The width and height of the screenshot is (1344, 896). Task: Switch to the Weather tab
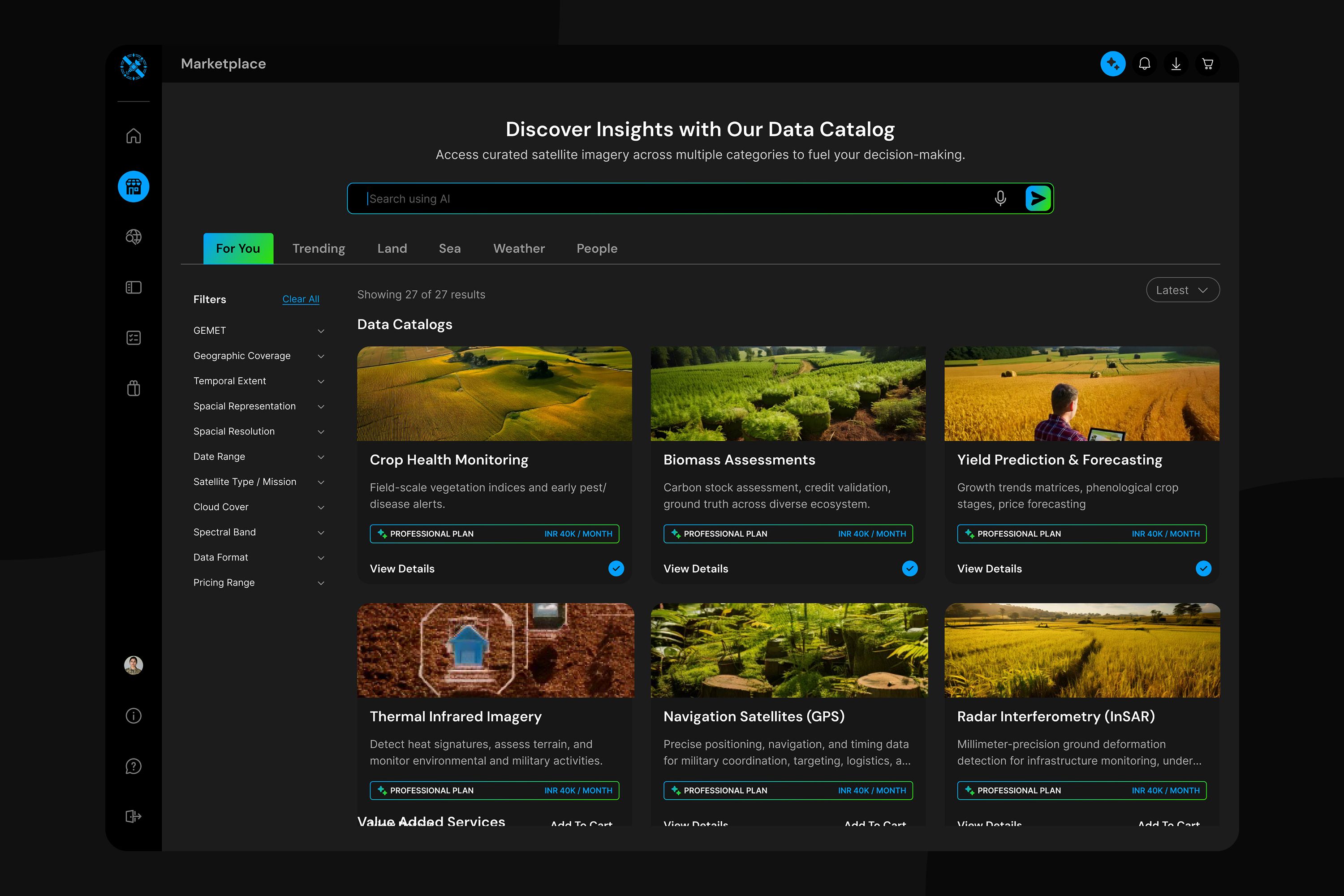pos(519,249)
